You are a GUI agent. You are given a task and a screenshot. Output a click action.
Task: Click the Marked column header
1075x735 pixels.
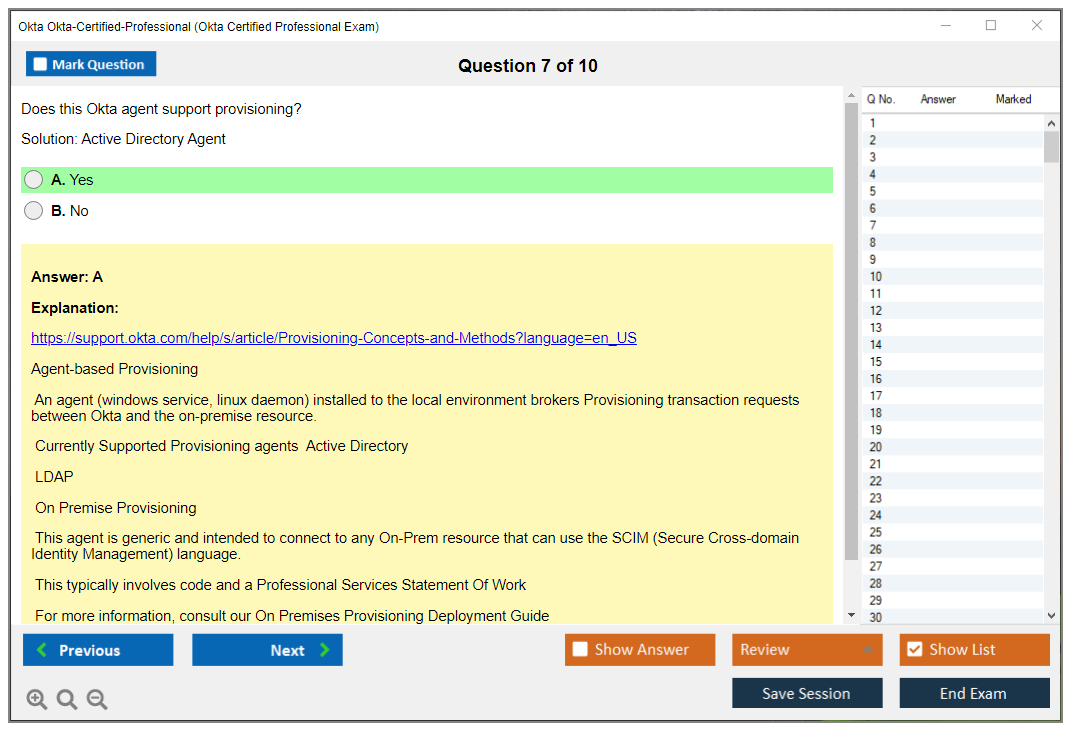(1013, 99)
